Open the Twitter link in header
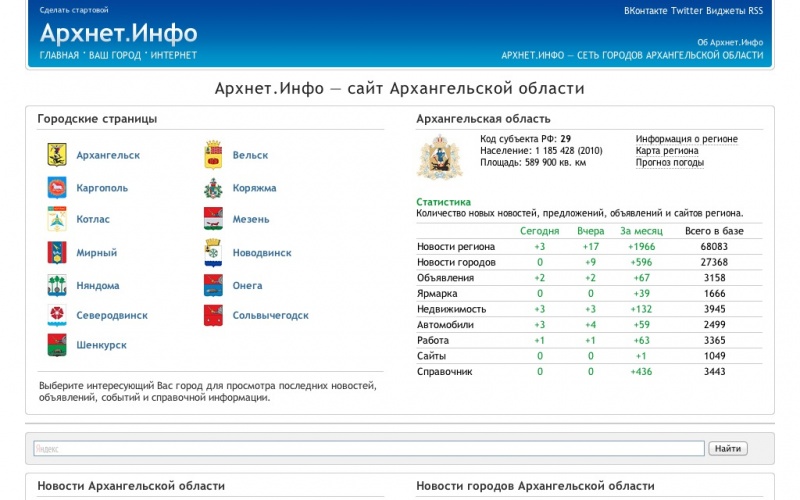The image size is (800, 500). [687, 11]
